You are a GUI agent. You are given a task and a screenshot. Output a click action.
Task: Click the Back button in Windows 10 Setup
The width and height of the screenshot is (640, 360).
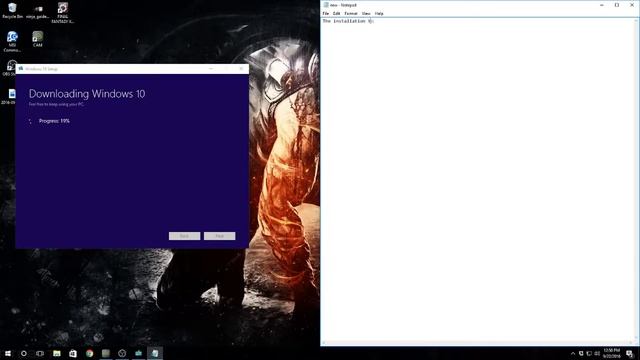(184, 236)
